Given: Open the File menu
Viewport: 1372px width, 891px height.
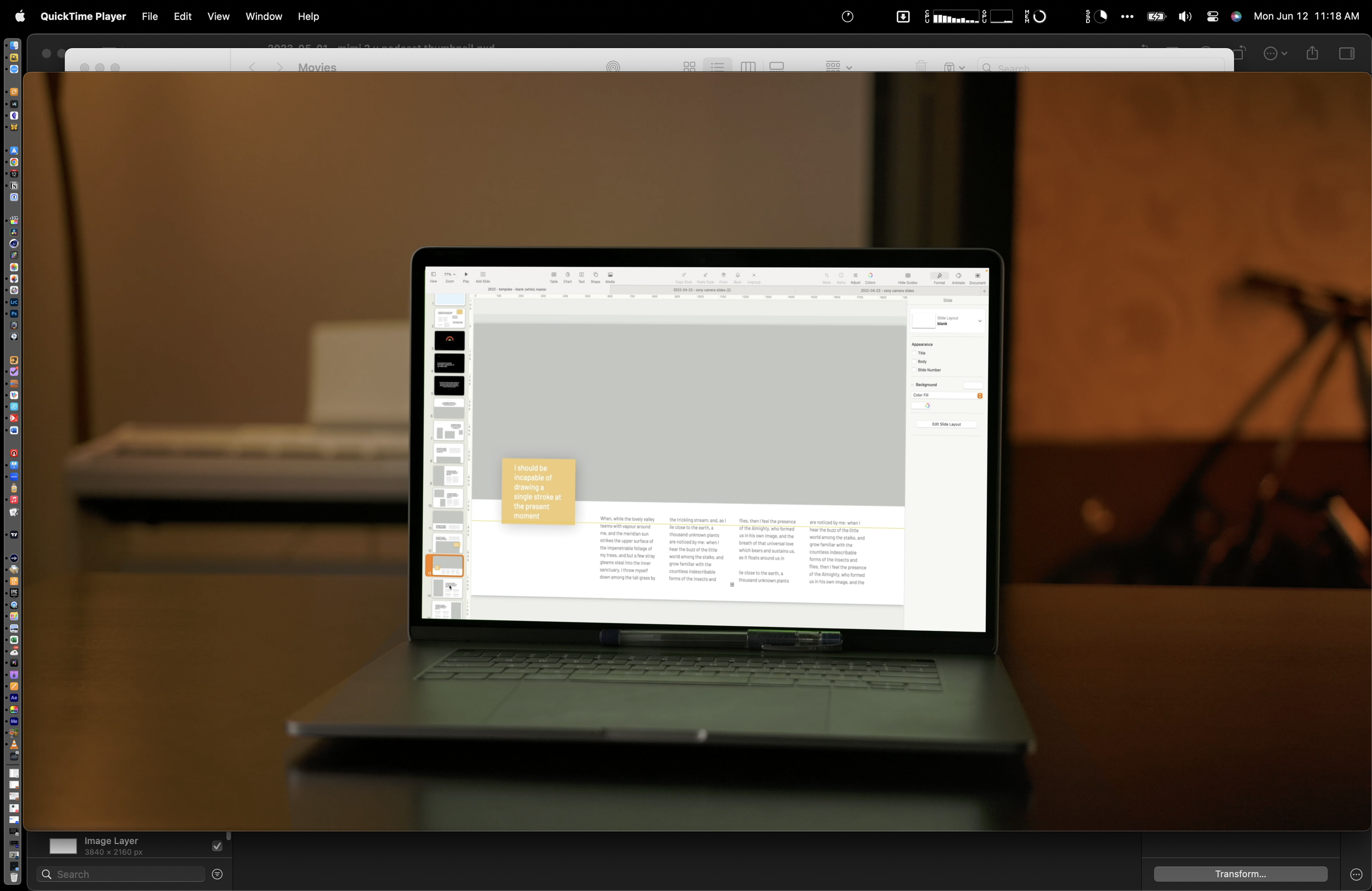Looking at the screenshot, I should point(149,16).
